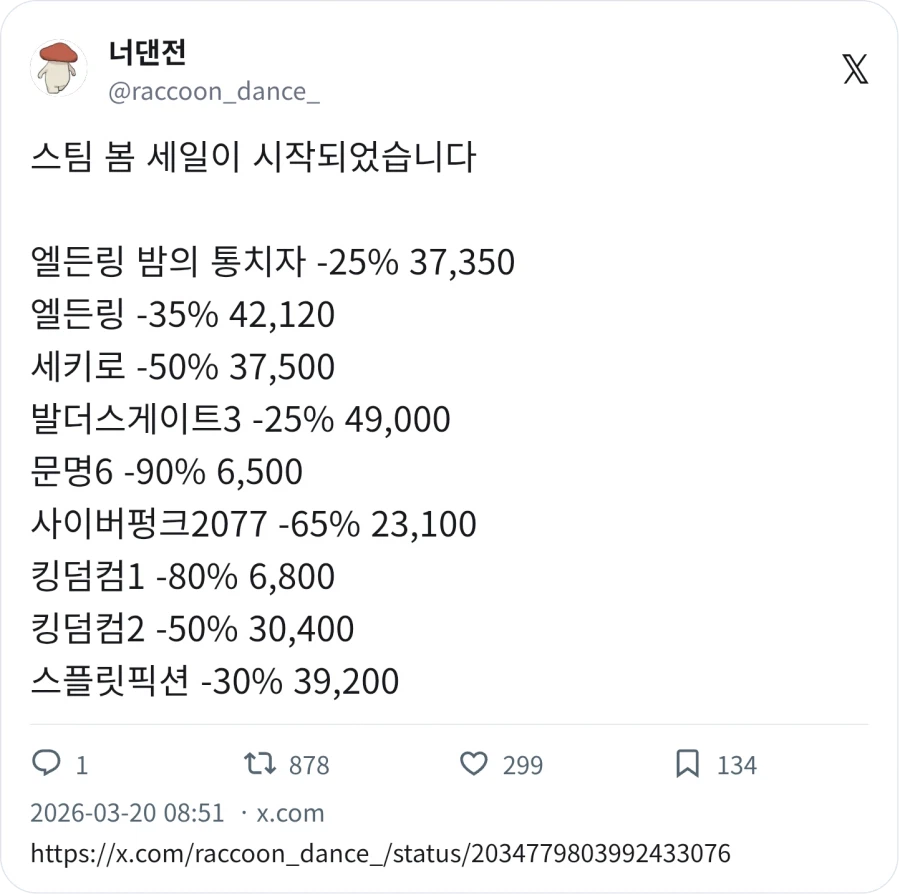Click the X logo at top right
The height and width of the screenshot is (894, 900).
pyautogui.click(x=855, y=70)
